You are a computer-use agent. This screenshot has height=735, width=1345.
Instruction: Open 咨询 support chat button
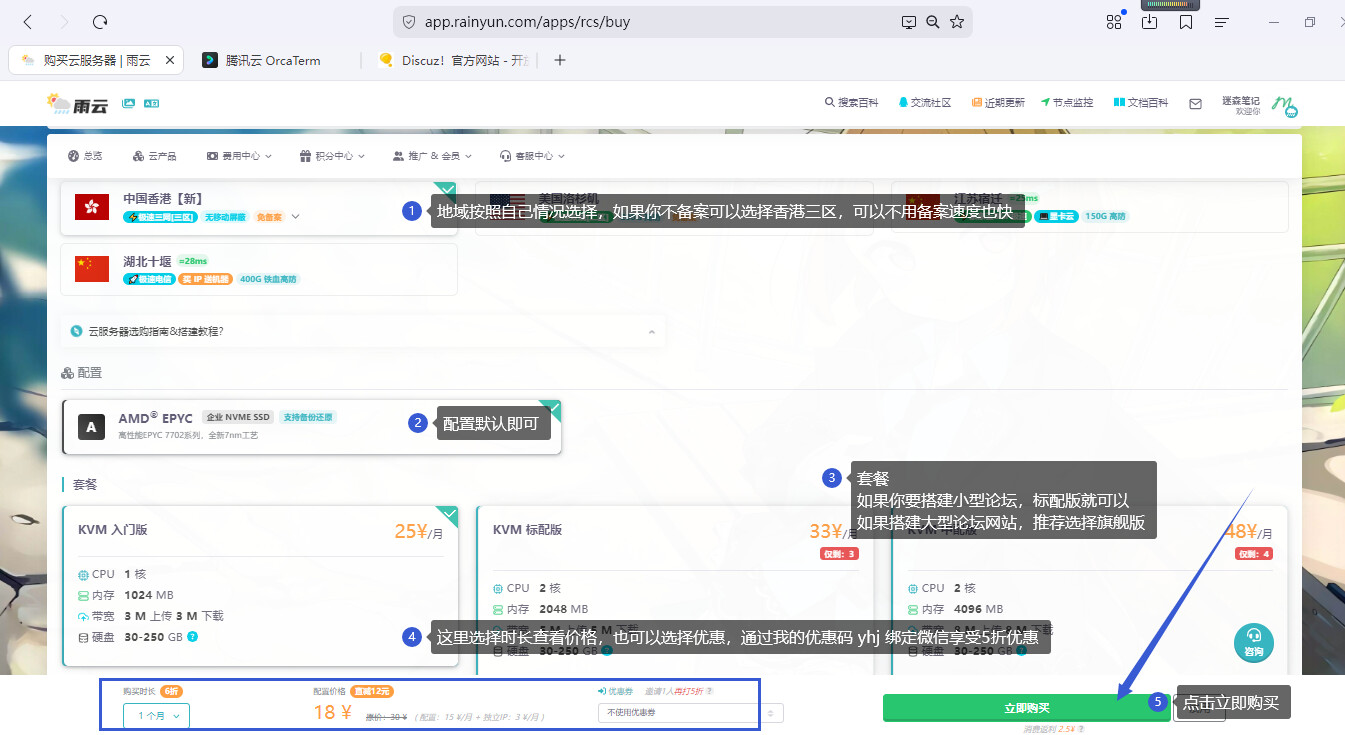pos(1254,642)
